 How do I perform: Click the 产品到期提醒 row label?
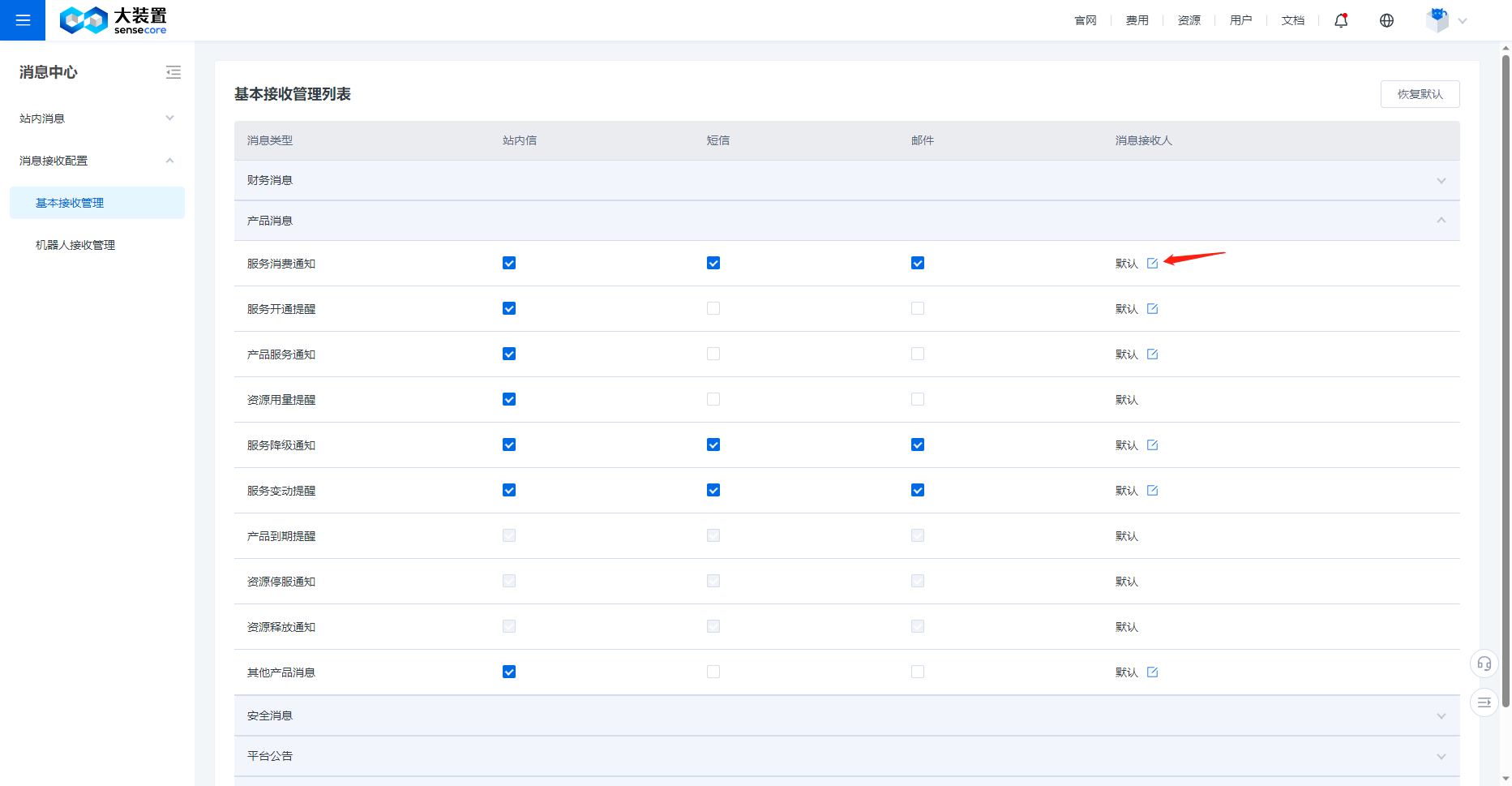[281, 536]
